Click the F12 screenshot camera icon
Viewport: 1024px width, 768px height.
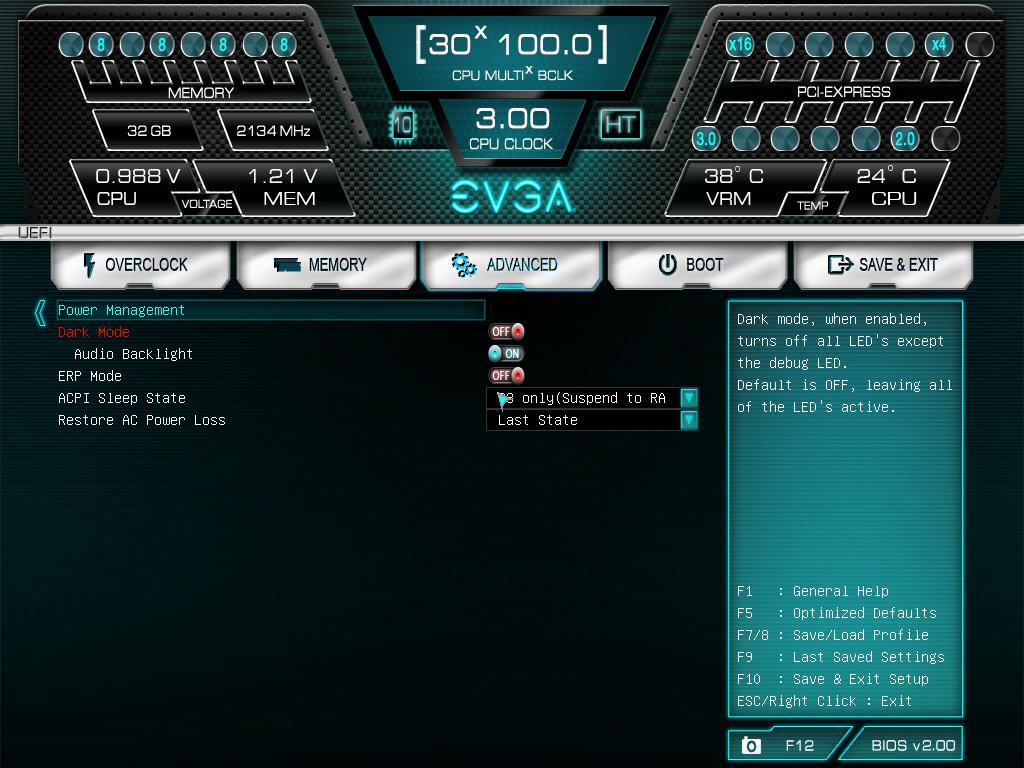(x=751, y=745)
